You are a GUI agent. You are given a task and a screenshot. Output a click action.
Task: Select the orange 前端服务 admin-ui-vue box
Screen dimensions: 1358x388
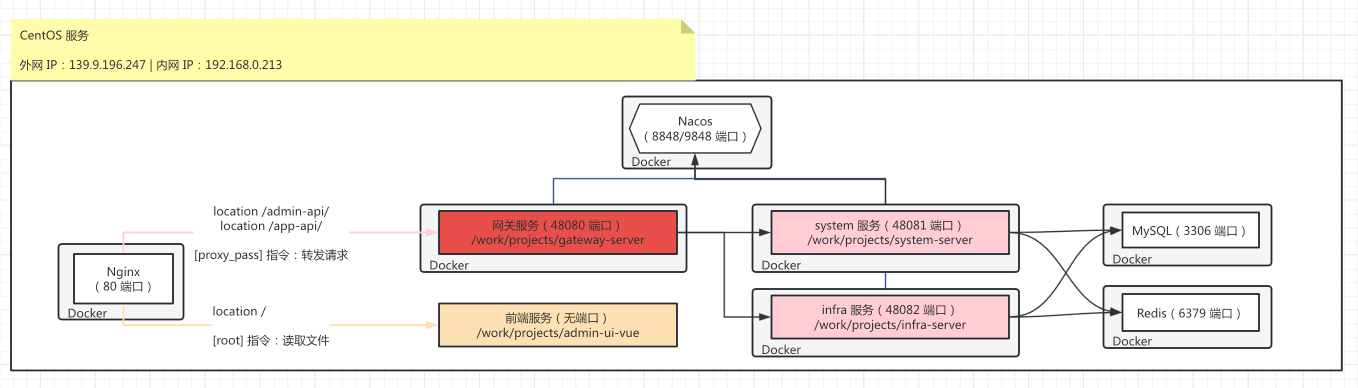coord(557,325)
